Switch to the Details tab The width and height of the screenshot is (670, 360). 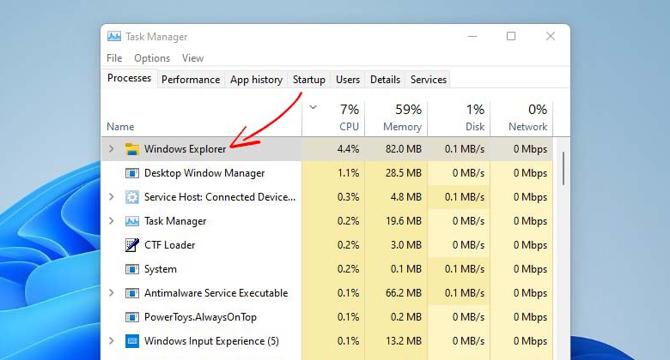pyautogui.click(x=385, y=80)
